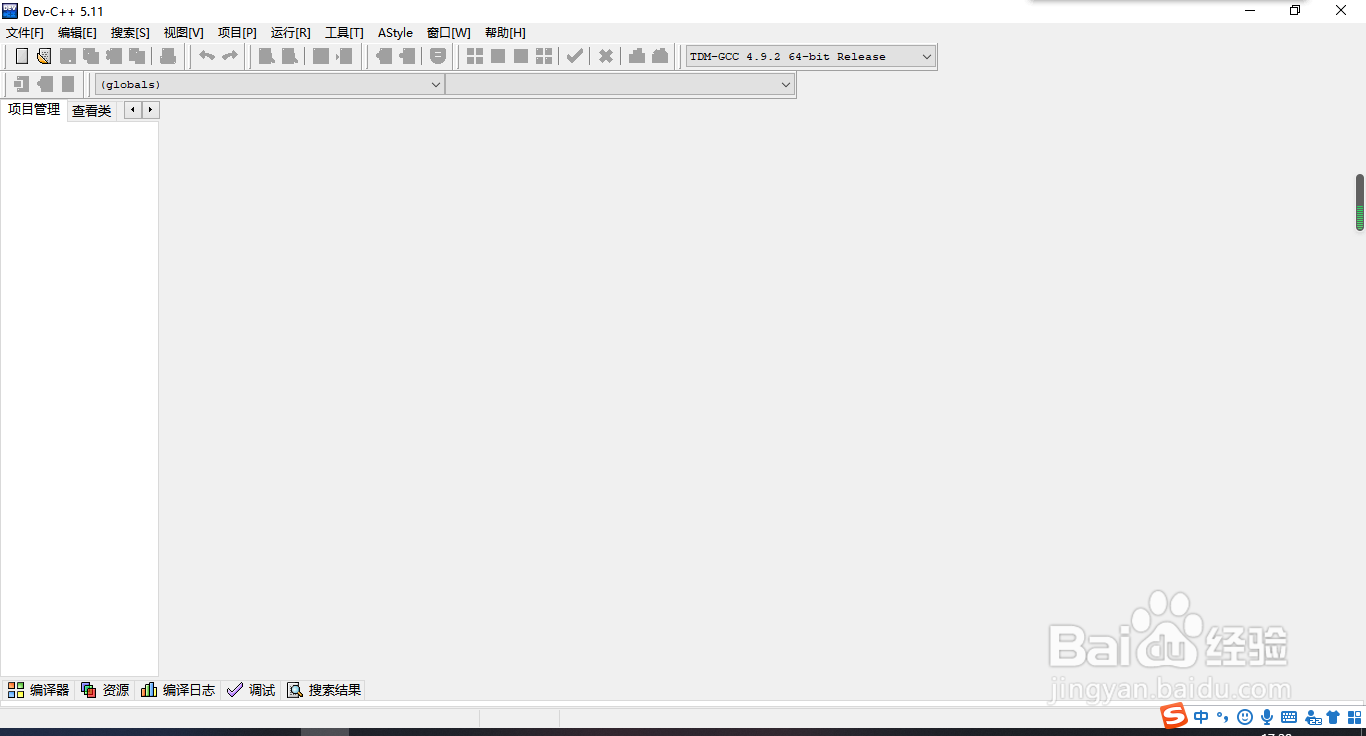Click the Sogou microphone voice input
The height and width of the screenshot is (736, 1366).
pyautogui.click(x=1267, y=717)
